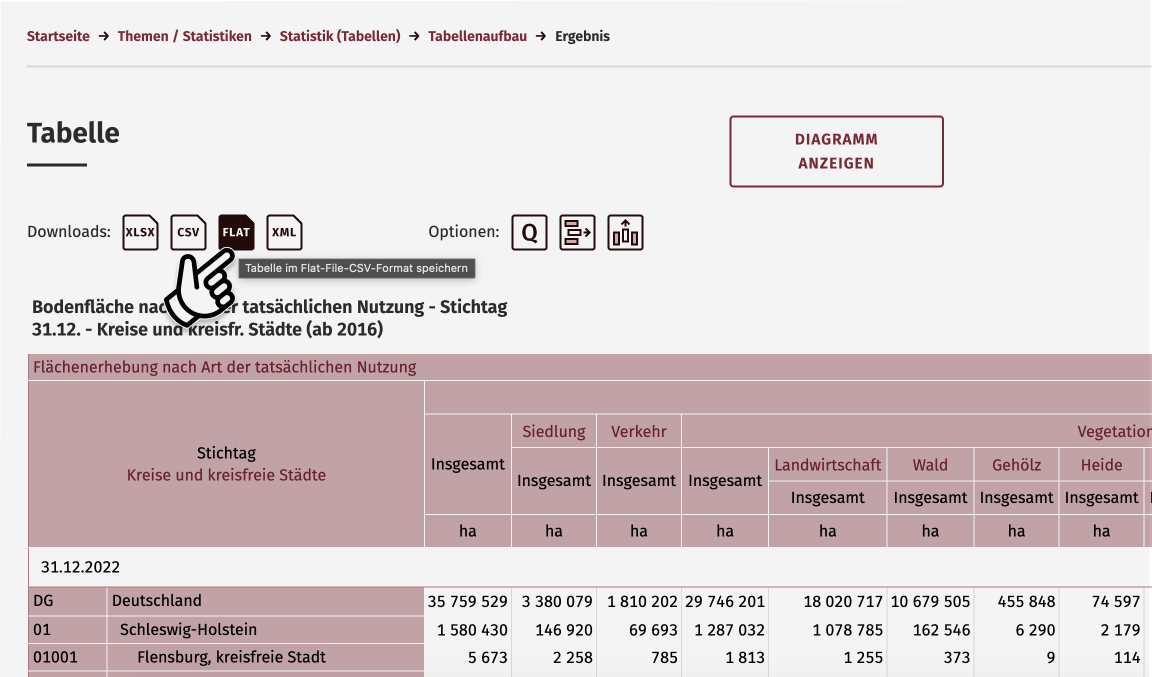Download the table as XLSX file
The height and width of the screenshot is (677, 1152).
tap(140, 232)
